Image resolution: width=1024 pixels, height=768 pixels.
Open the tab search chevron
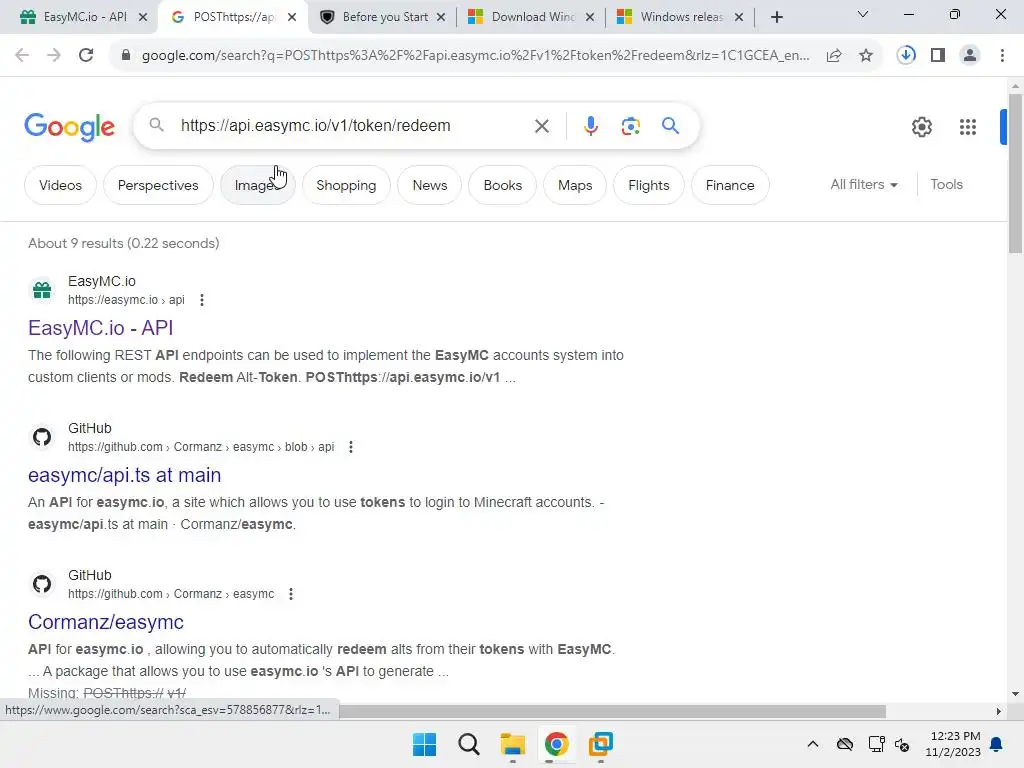tap(863, 14)
